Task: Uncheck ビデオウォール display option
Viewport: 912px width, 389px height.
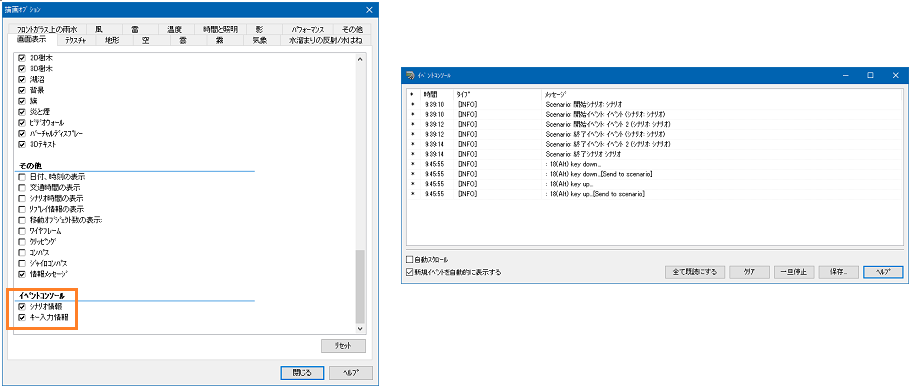Action: [22, 123]
